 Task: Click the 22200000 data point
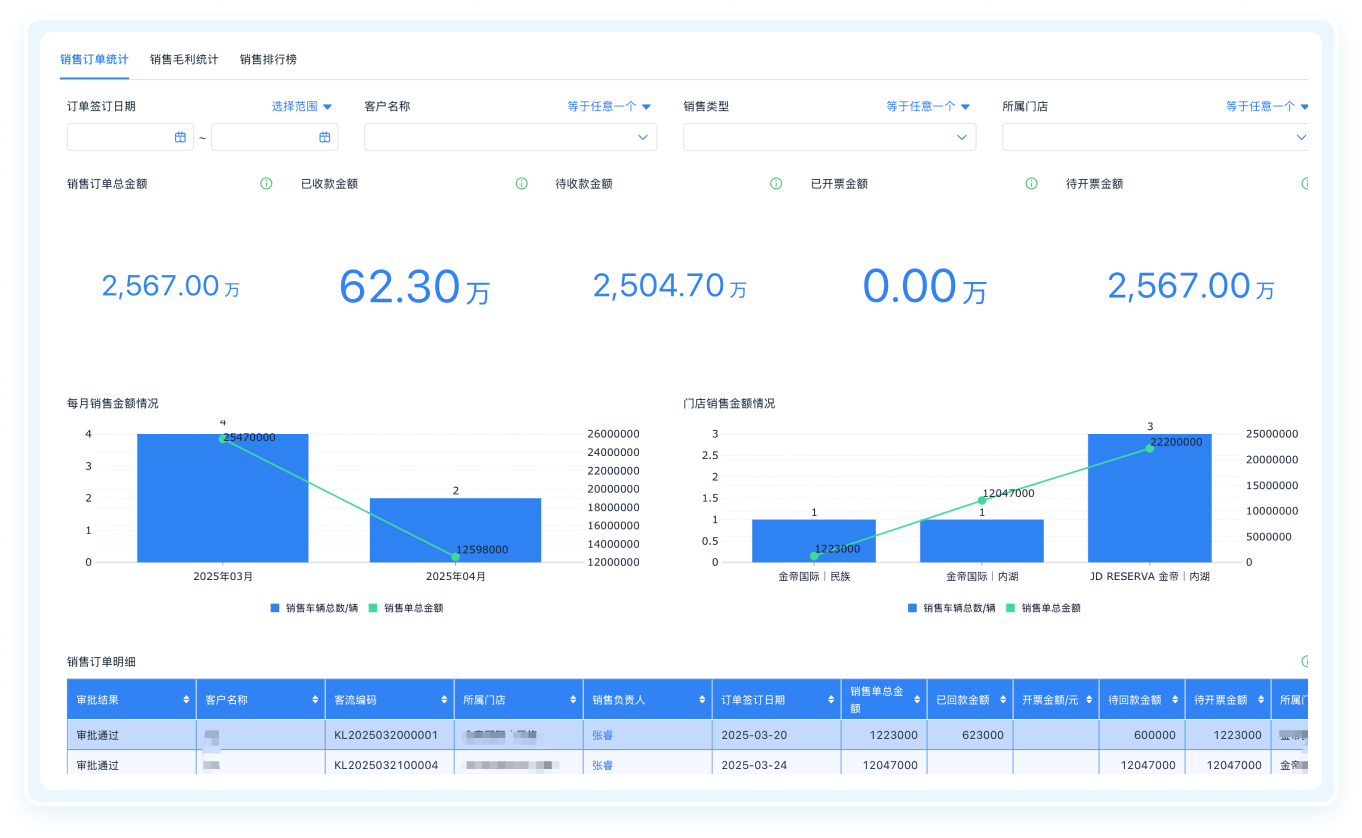click(x=1150, y=448)
